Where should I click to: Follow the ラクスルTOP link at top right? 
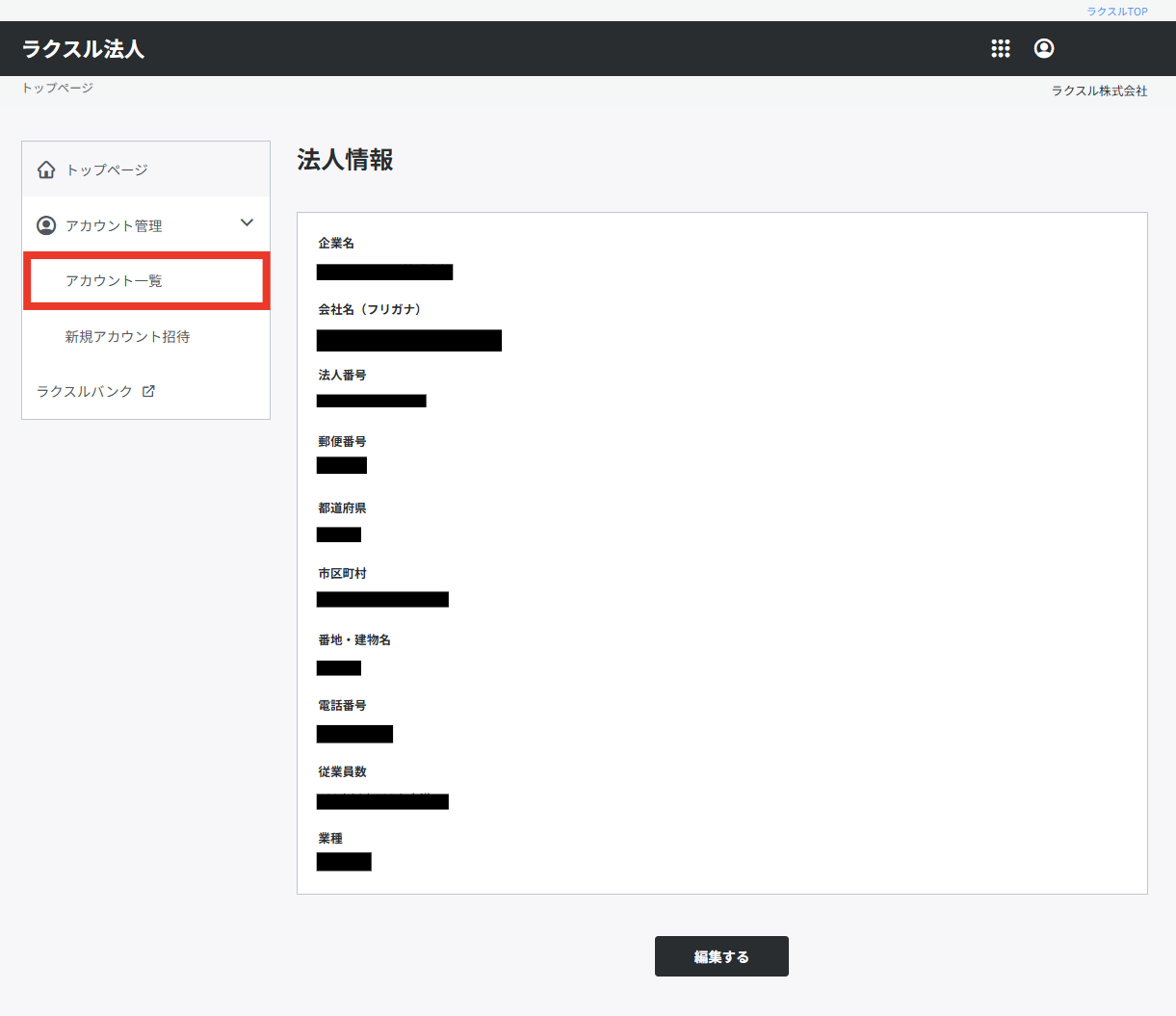(1117, 12)
